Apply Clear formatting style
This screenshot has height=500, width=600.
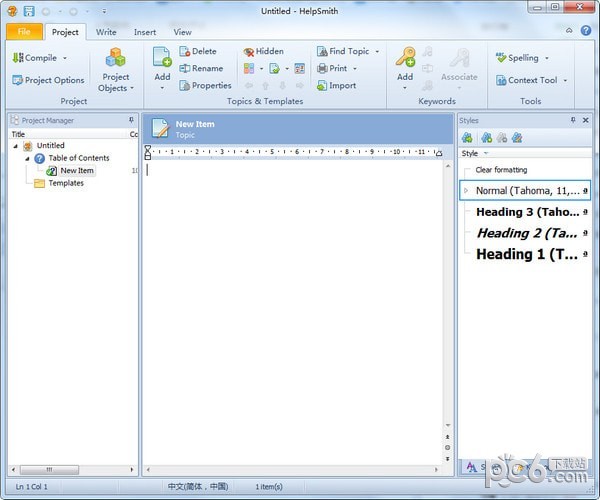501,170
